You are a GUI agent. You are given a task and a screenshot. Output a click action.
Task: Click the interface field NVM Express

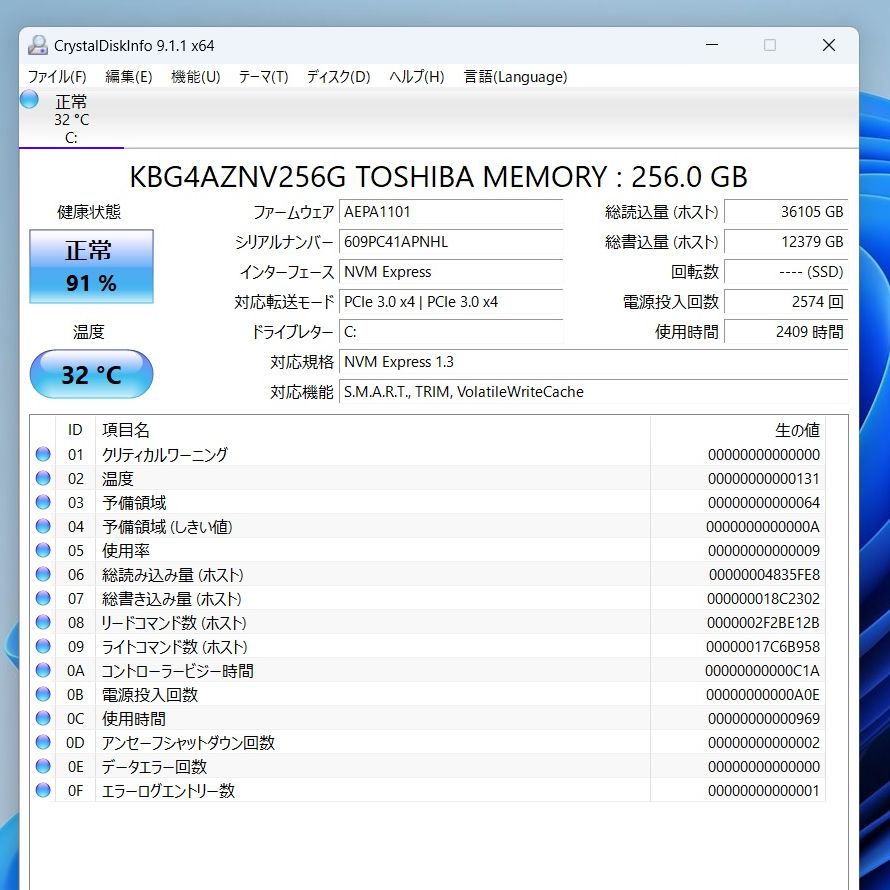point(451,272)
